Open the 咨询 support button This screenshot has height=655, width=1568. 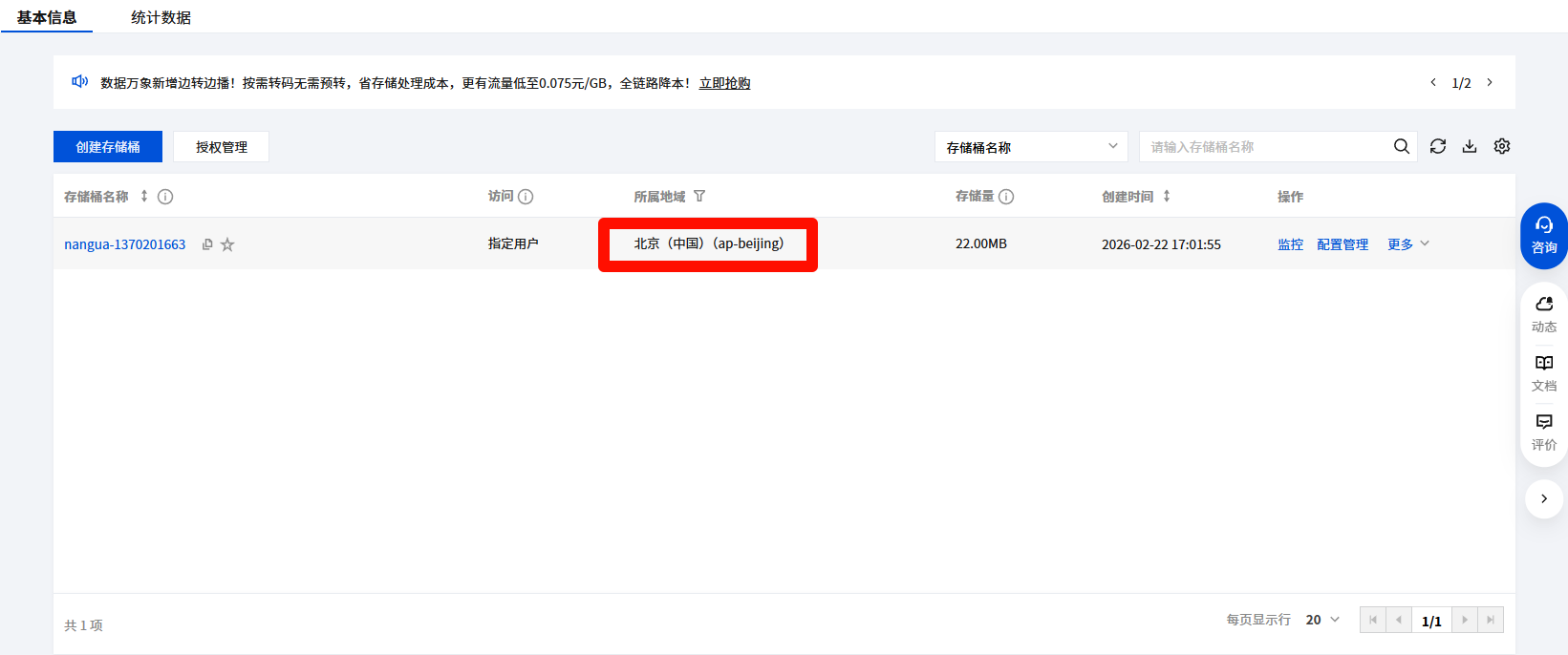tap(1543, 235)
